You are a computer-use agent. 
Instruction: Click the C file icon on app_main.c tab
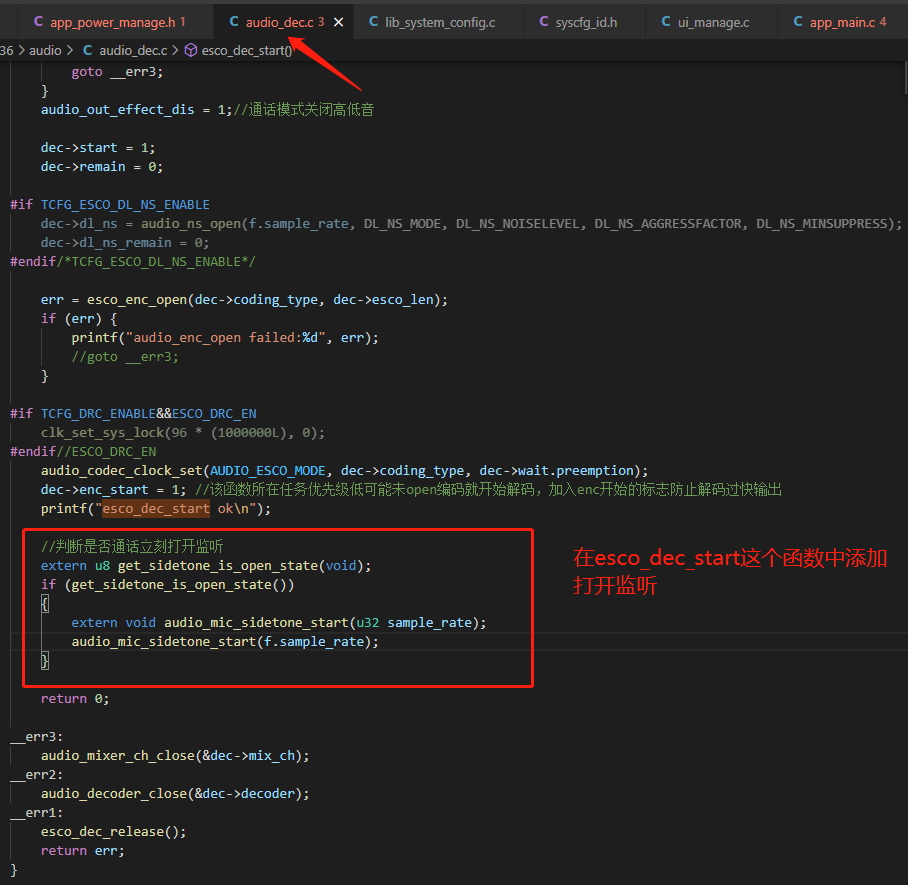click(798, 21)
